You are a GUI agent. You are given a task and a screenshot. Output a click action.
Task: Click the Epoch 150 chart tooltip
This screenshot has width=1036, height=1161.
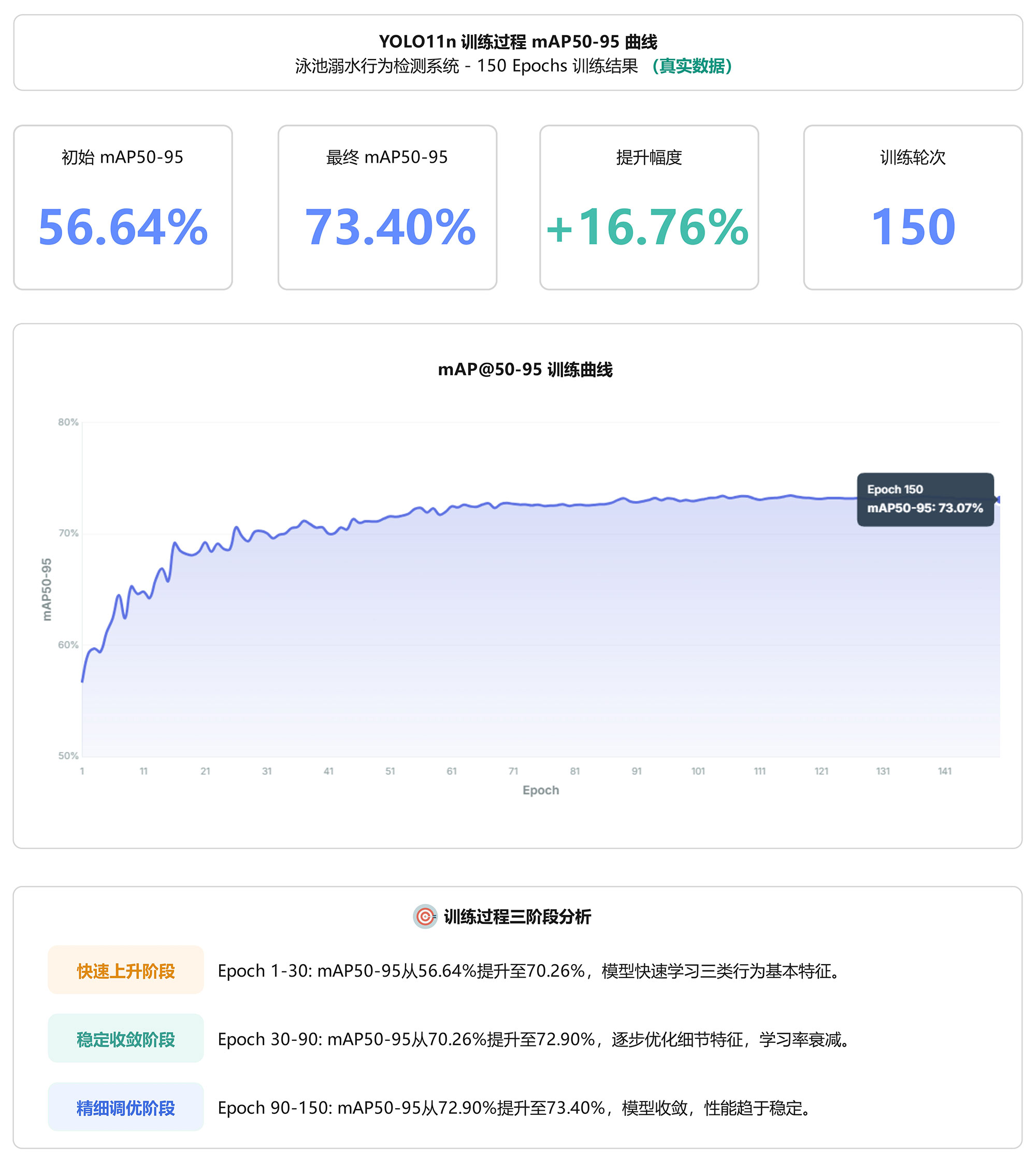[x=925, y=499]
